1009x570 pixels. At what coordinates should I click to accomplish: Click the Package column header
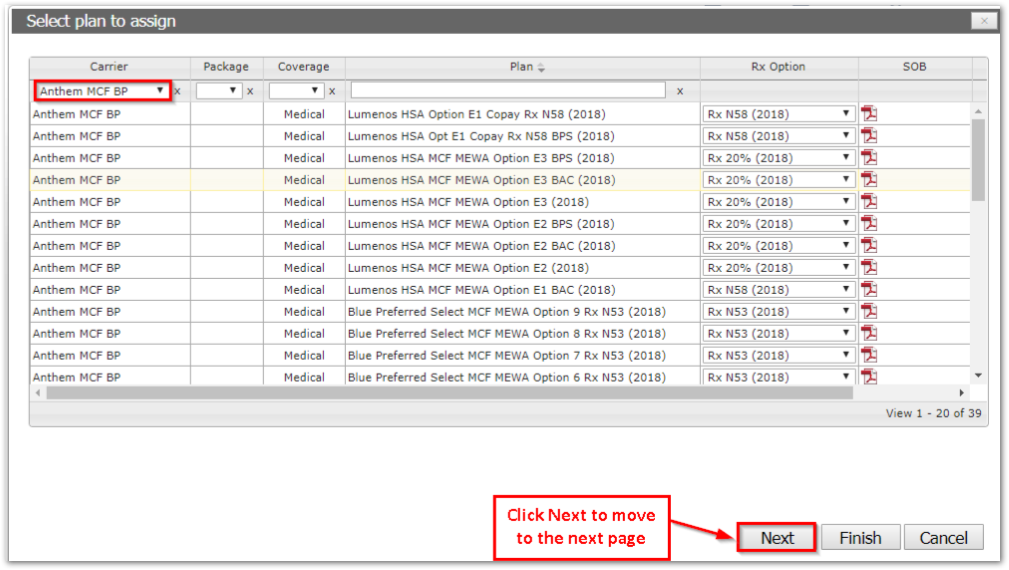[x=226, y=67]
